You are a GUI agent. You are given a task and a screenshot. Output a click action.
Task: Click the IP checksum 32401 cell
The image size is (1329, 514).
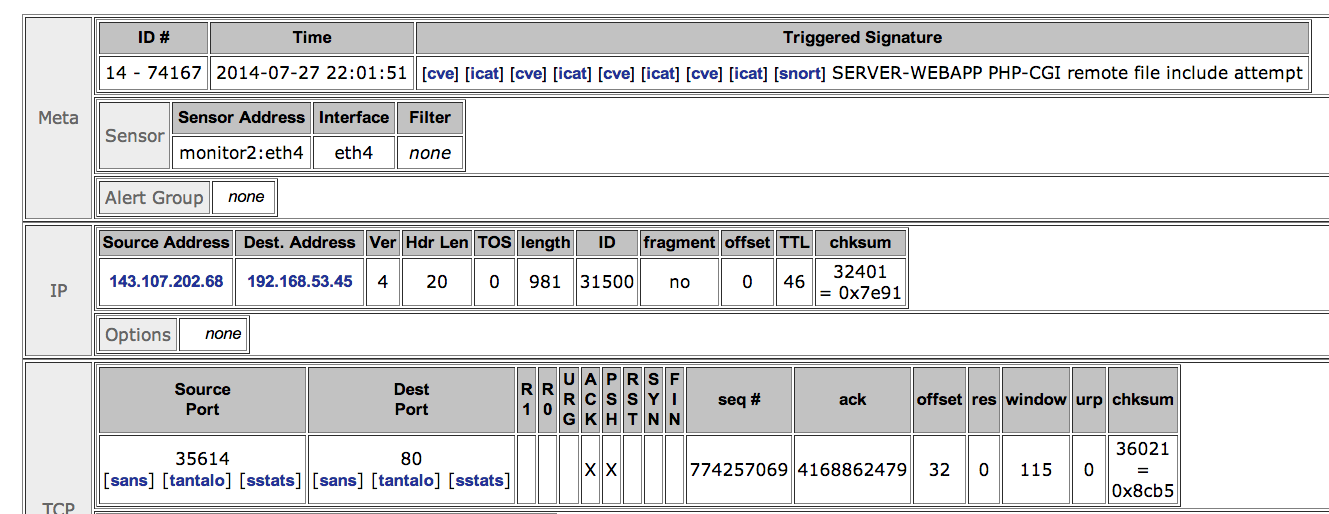(x=860, y=282)
